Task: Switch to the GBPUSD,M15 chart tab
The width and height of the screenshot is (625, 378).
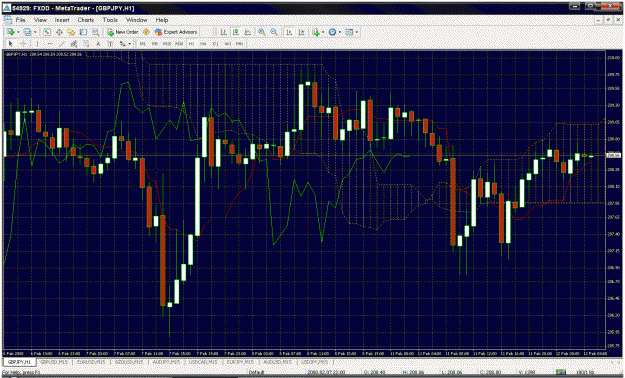Action: (54, 362)
